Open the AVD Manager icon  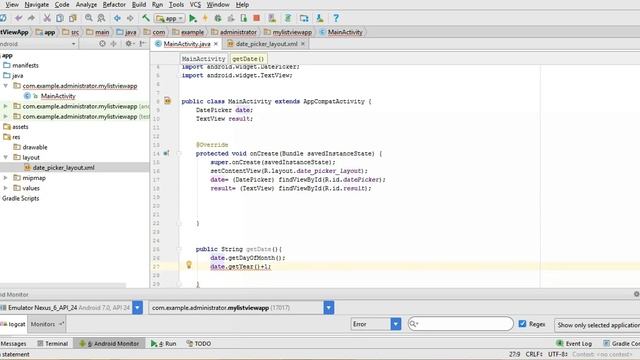[272, 18]
